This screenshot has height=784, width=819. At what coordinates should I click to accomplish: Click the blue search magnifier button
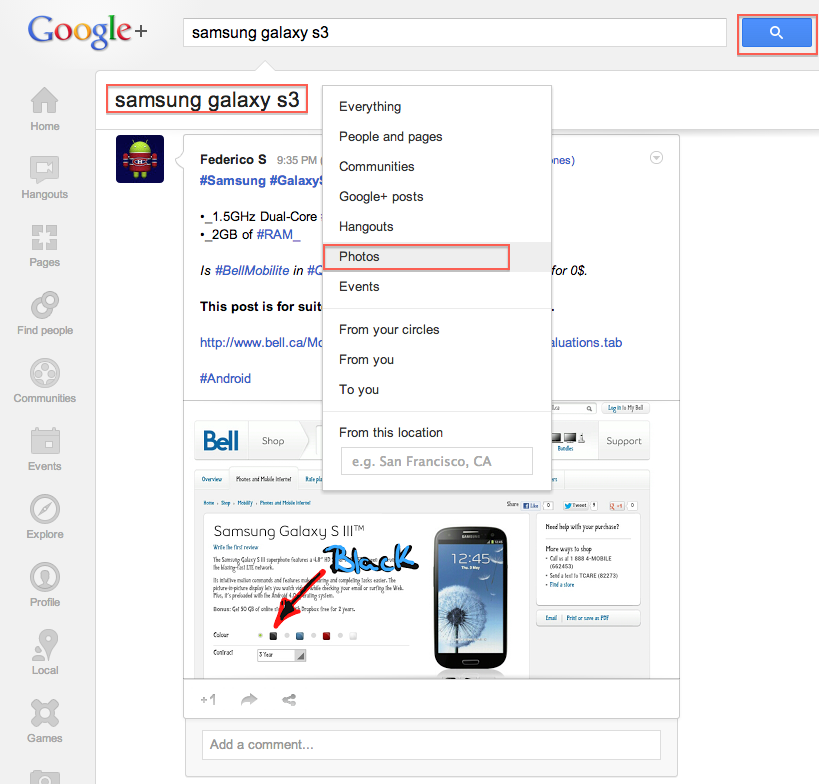tap(776, 33)
